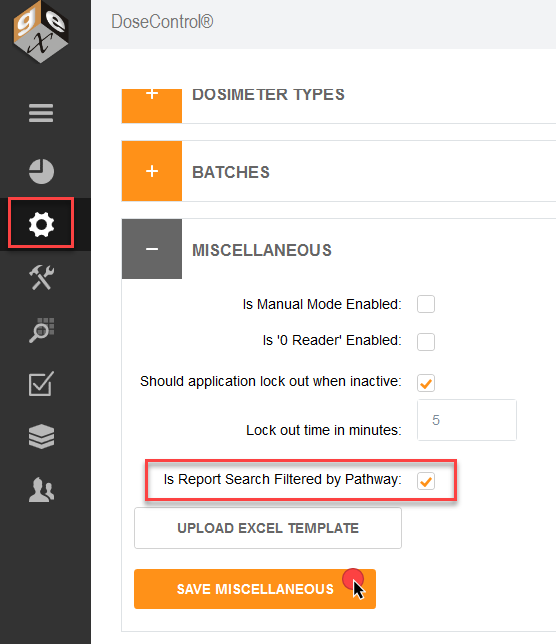
Task: Select the gear settings icon
Action: (41, 224)
